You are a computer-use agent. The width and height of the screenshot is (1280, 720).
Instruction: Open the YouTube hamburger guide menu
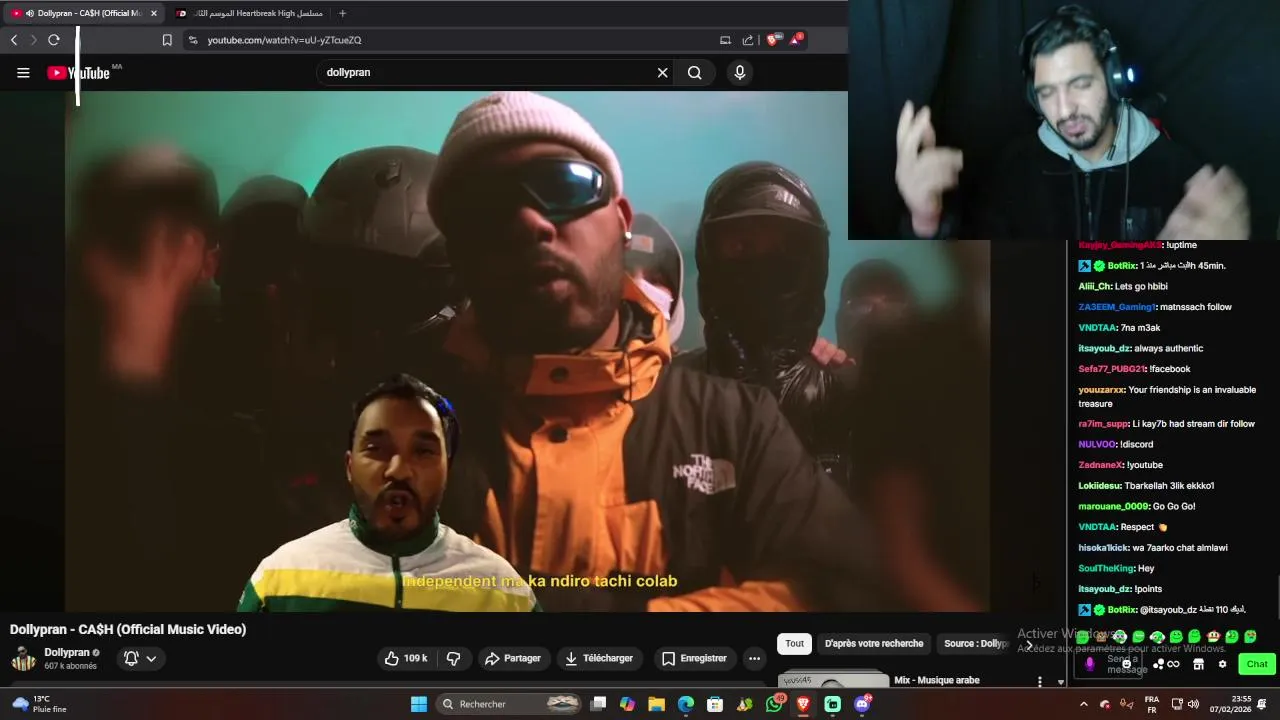[23, 72]
